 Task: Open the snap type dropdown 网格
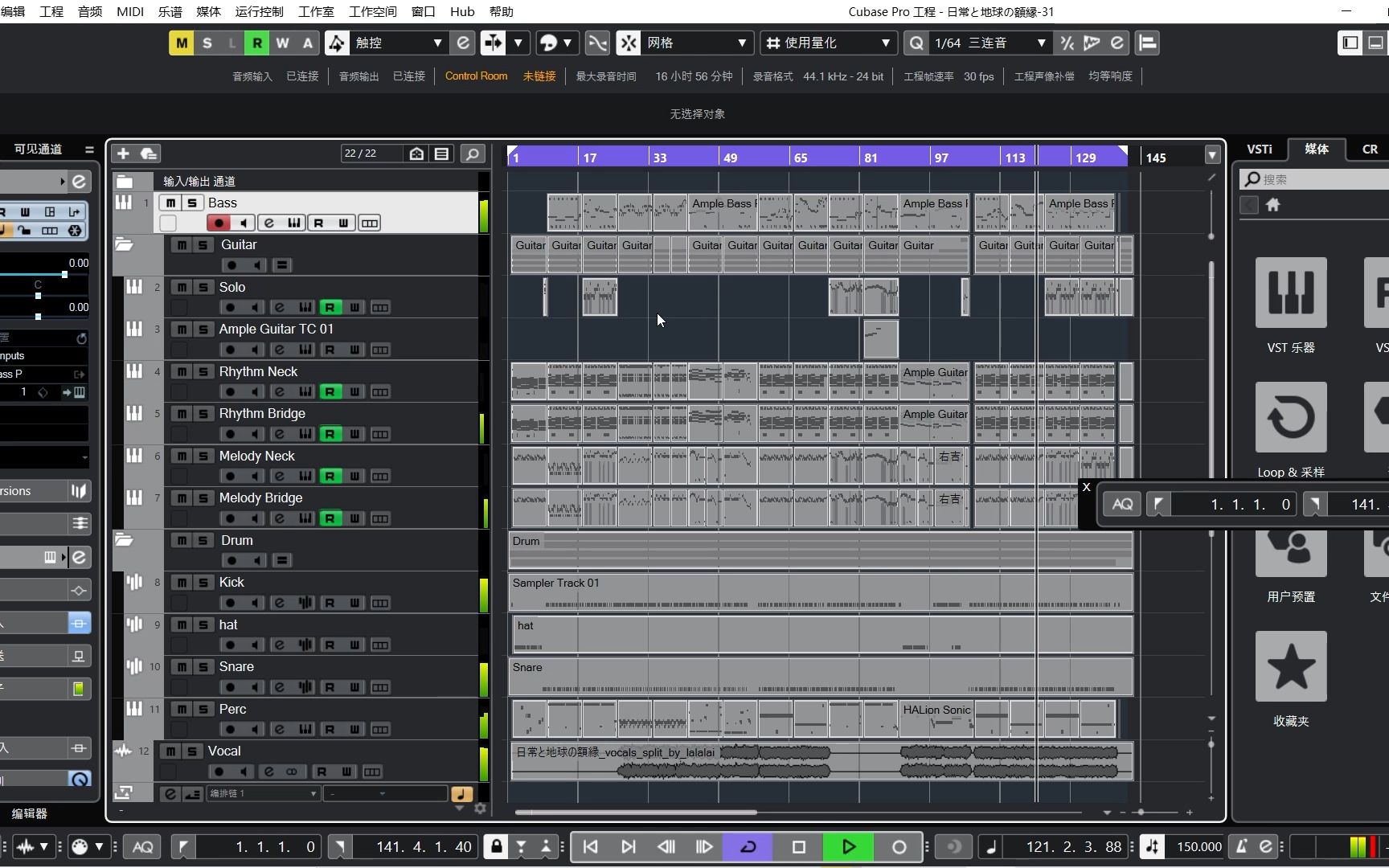pos(697,43)
